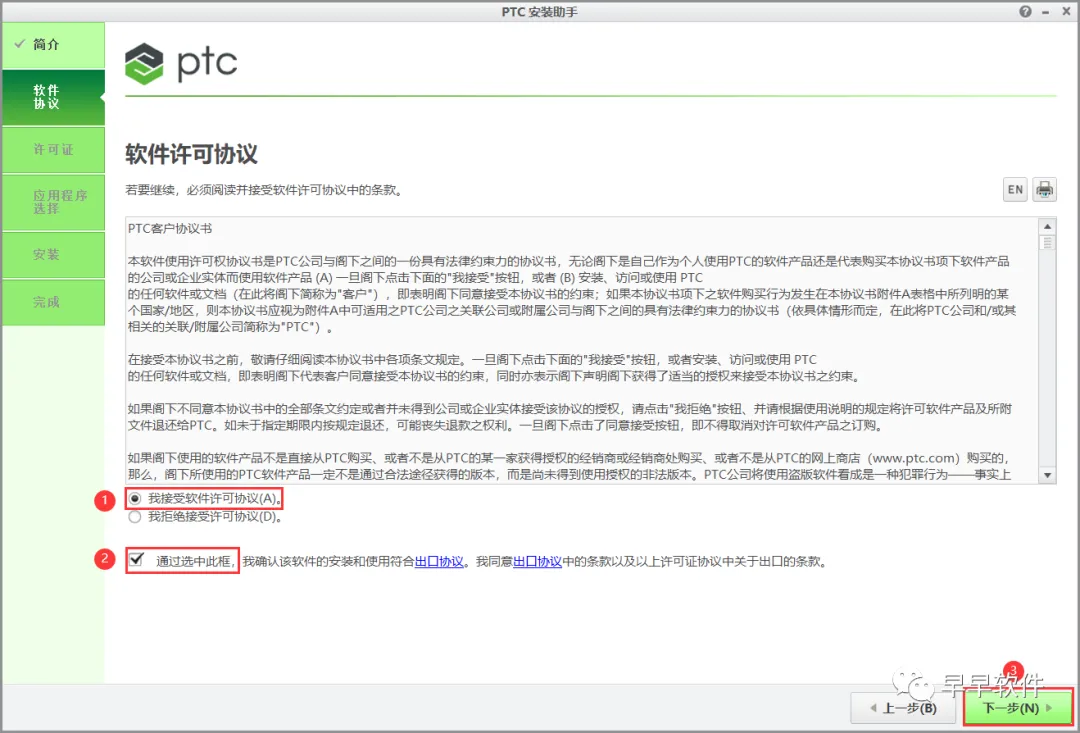Click the agreement scrollbar thumb
Screen dimensions: 1080x733
coord(1048,242)
